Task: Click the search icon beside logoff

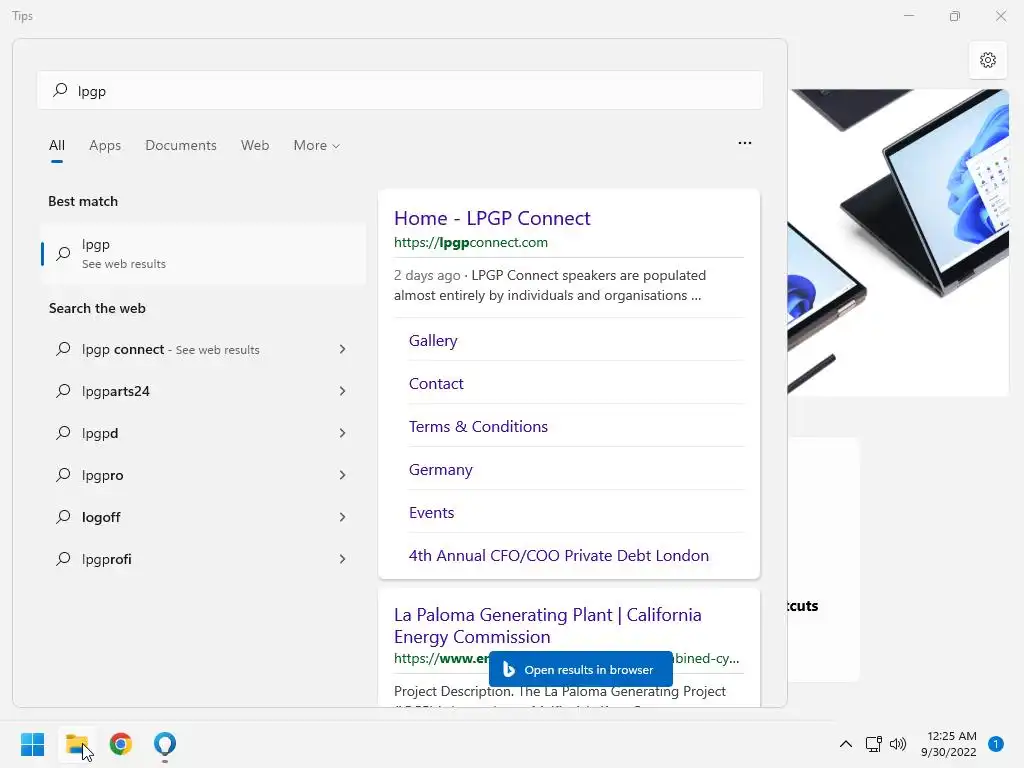Action: pyautogui.click(x=63, y=517)
